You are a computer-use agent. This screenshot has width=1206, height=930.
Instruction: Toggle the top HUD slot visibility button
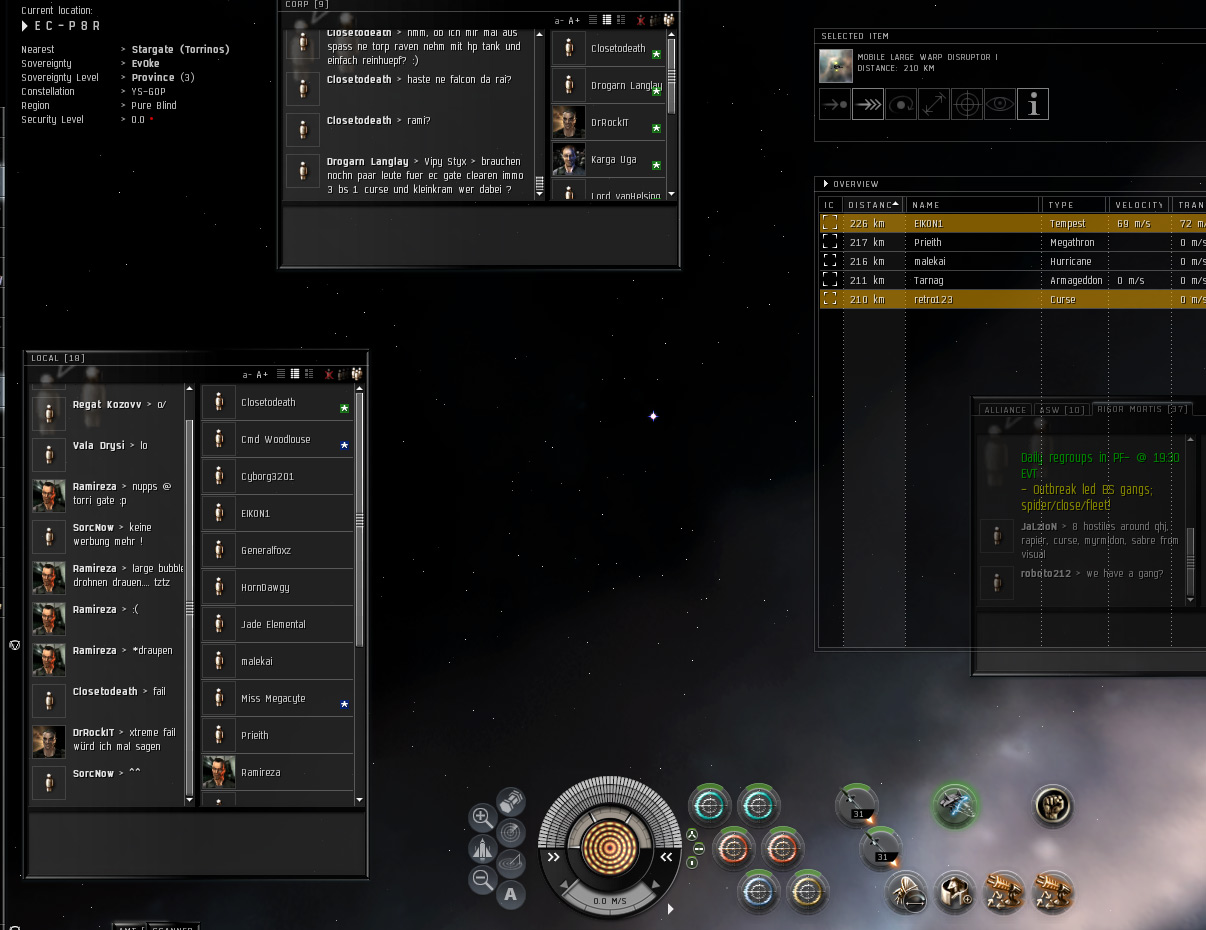click(x=692, y=834)
